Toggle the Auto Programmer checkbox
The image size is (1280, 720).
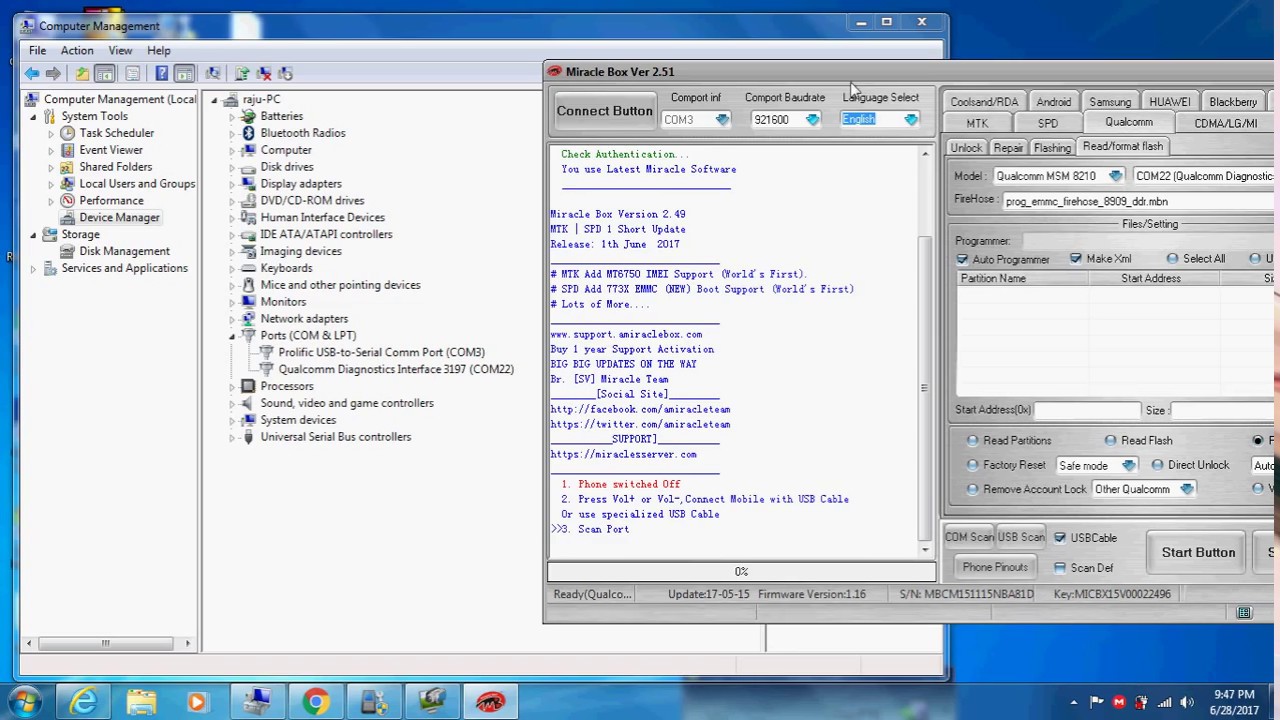tap(962, 260)
